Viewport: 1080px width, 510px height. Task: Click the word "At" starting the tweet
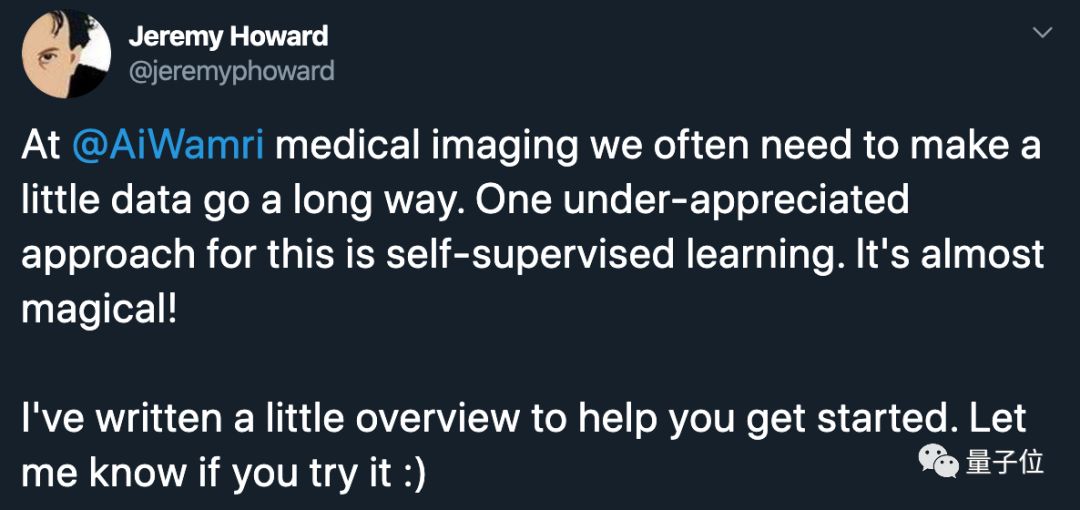pyautogui.click(x=41, y=146)
